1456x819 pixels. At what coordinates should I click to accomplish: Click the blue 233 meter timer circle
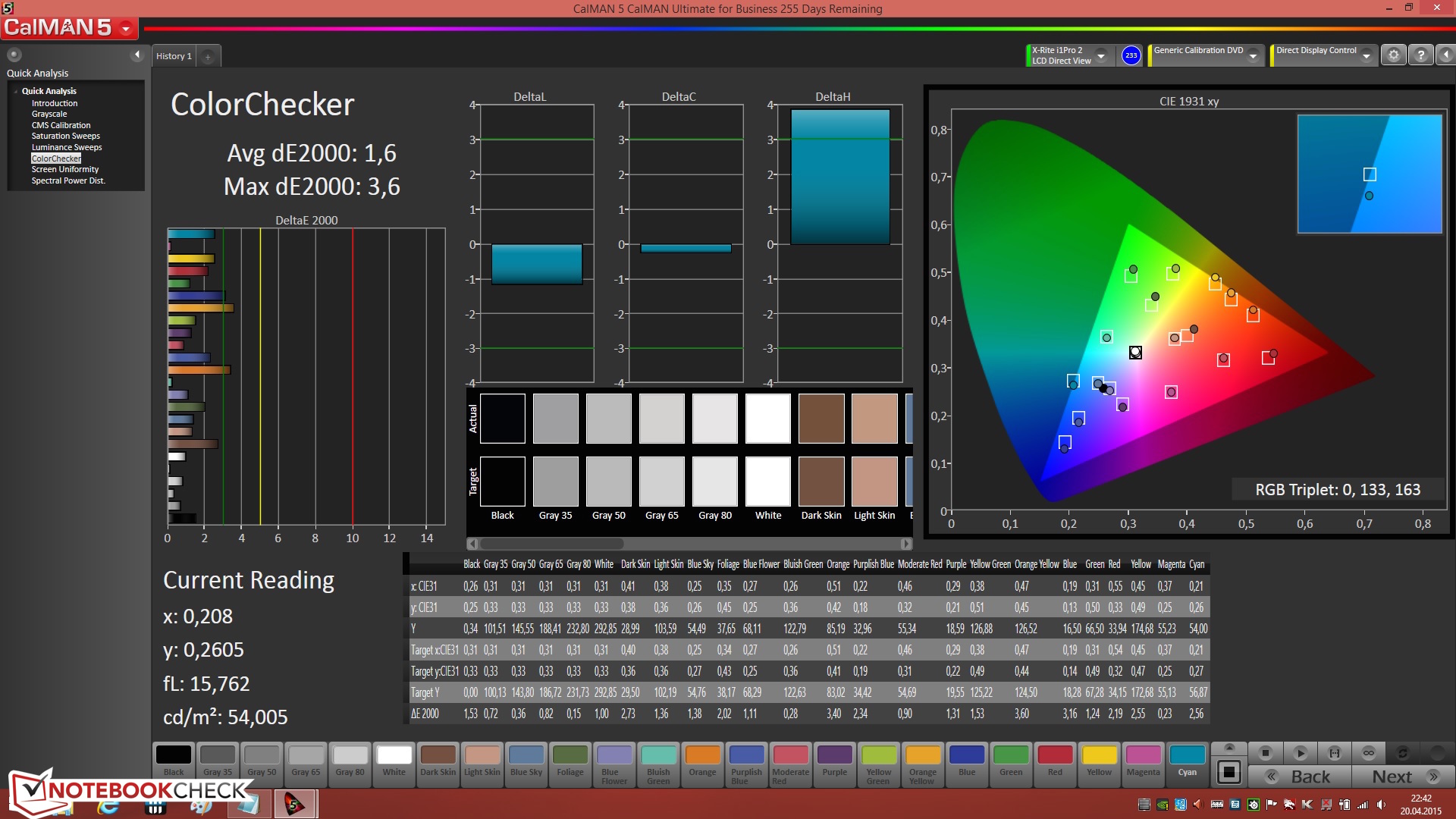(x=1131, y=55)
